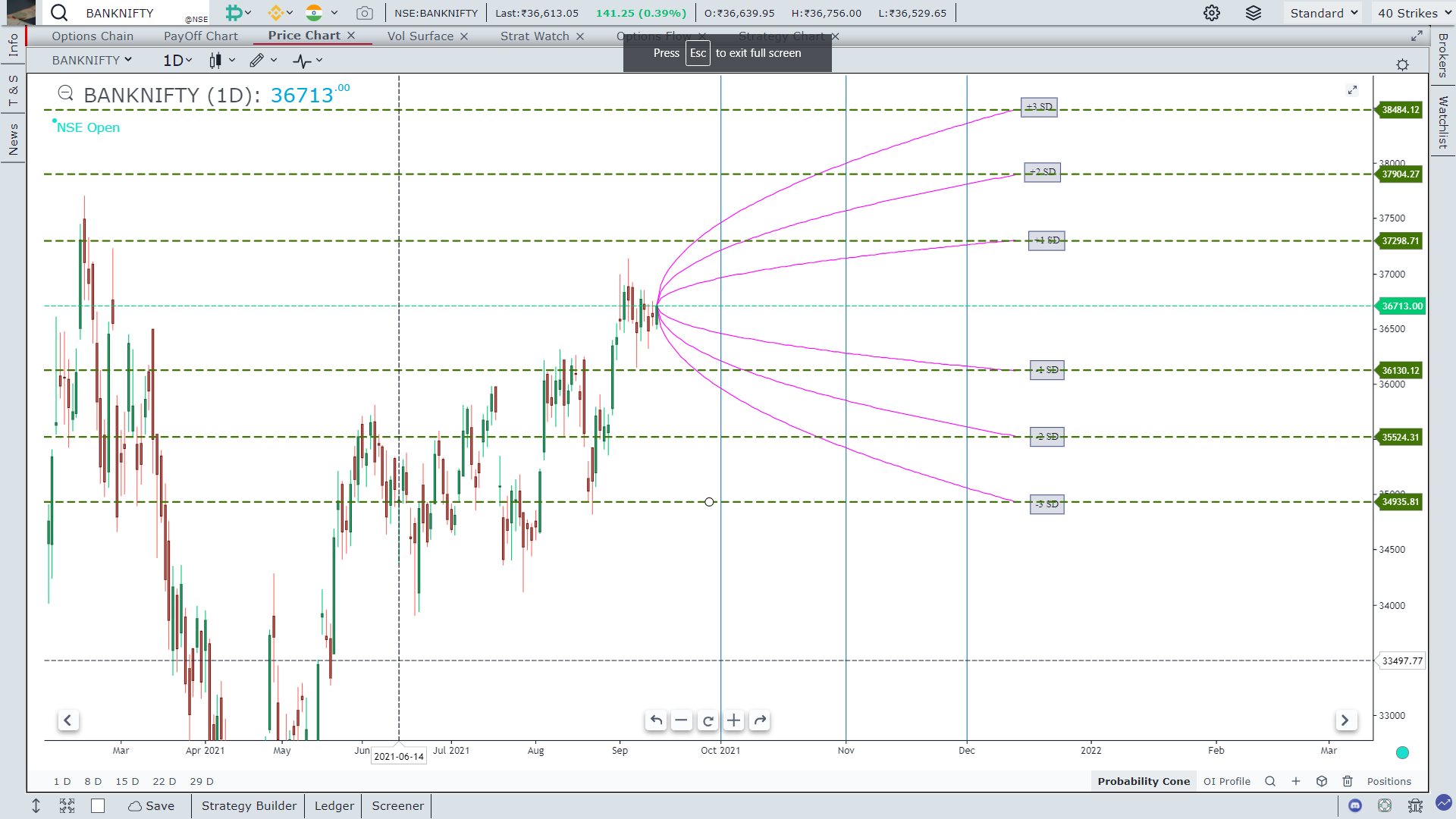
Task: Click the vertical resize arrows icon at bottom left
Action: coord(36,806)
